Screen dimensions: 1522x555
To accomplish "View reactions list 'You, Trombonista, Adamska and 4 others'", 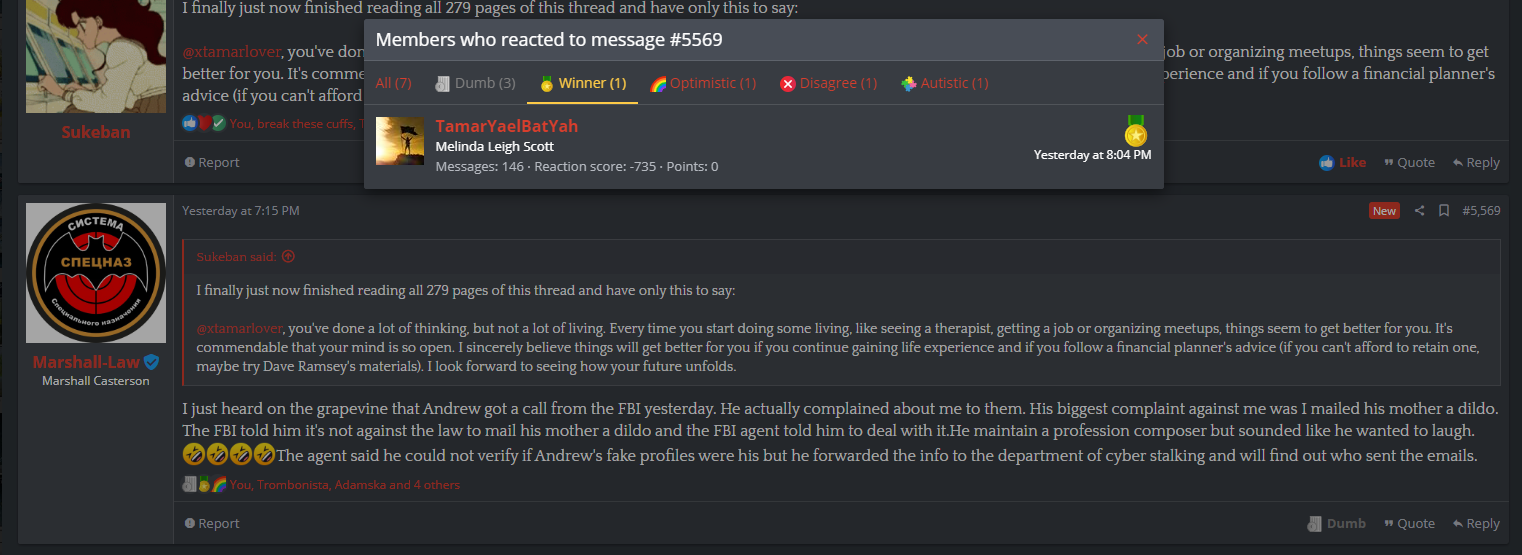I will pyautogui.click(x=345, y=485).
